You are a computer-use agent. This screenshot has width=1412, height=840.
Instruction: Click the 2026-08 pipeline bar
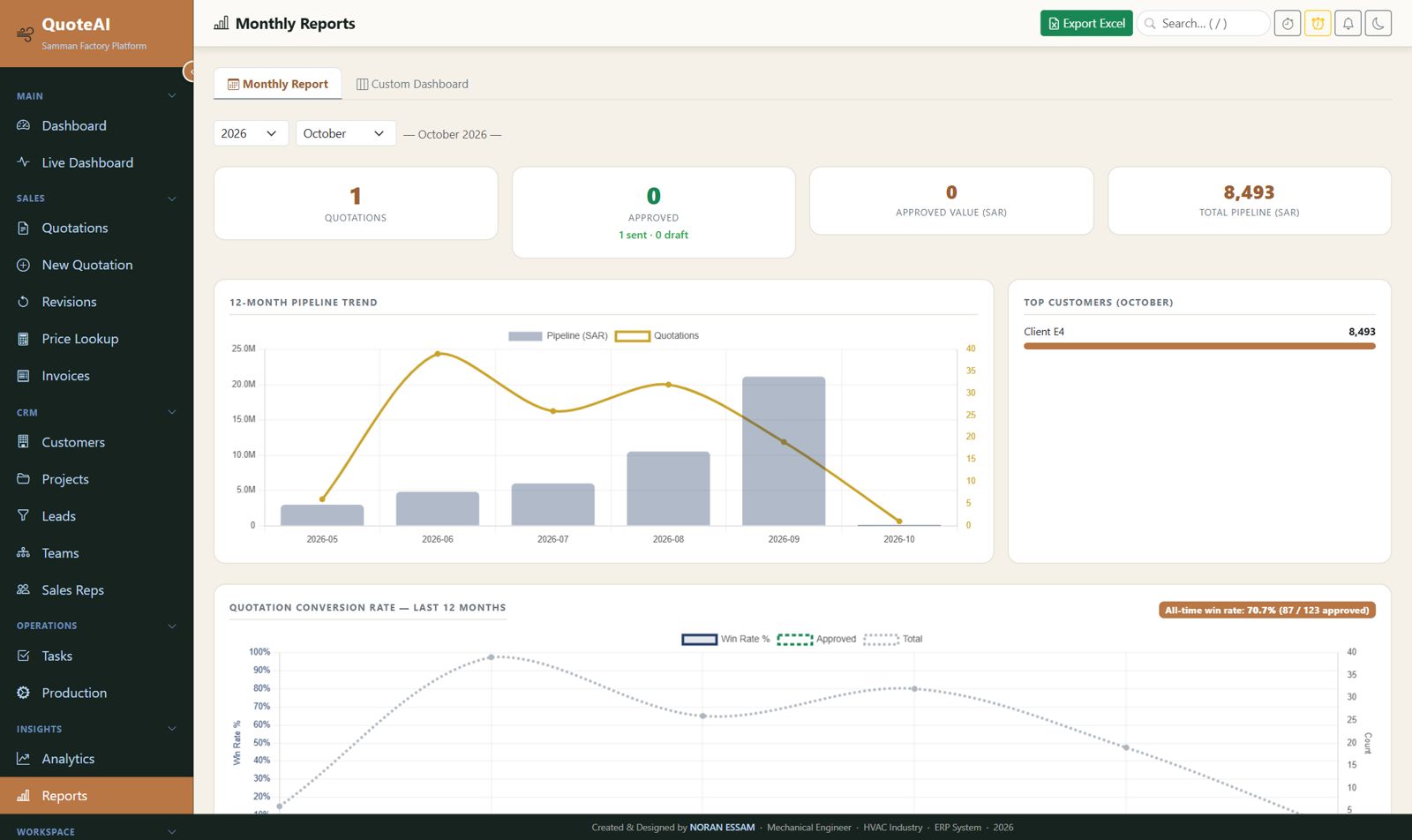pyautogui.click(x=668, y=489)
